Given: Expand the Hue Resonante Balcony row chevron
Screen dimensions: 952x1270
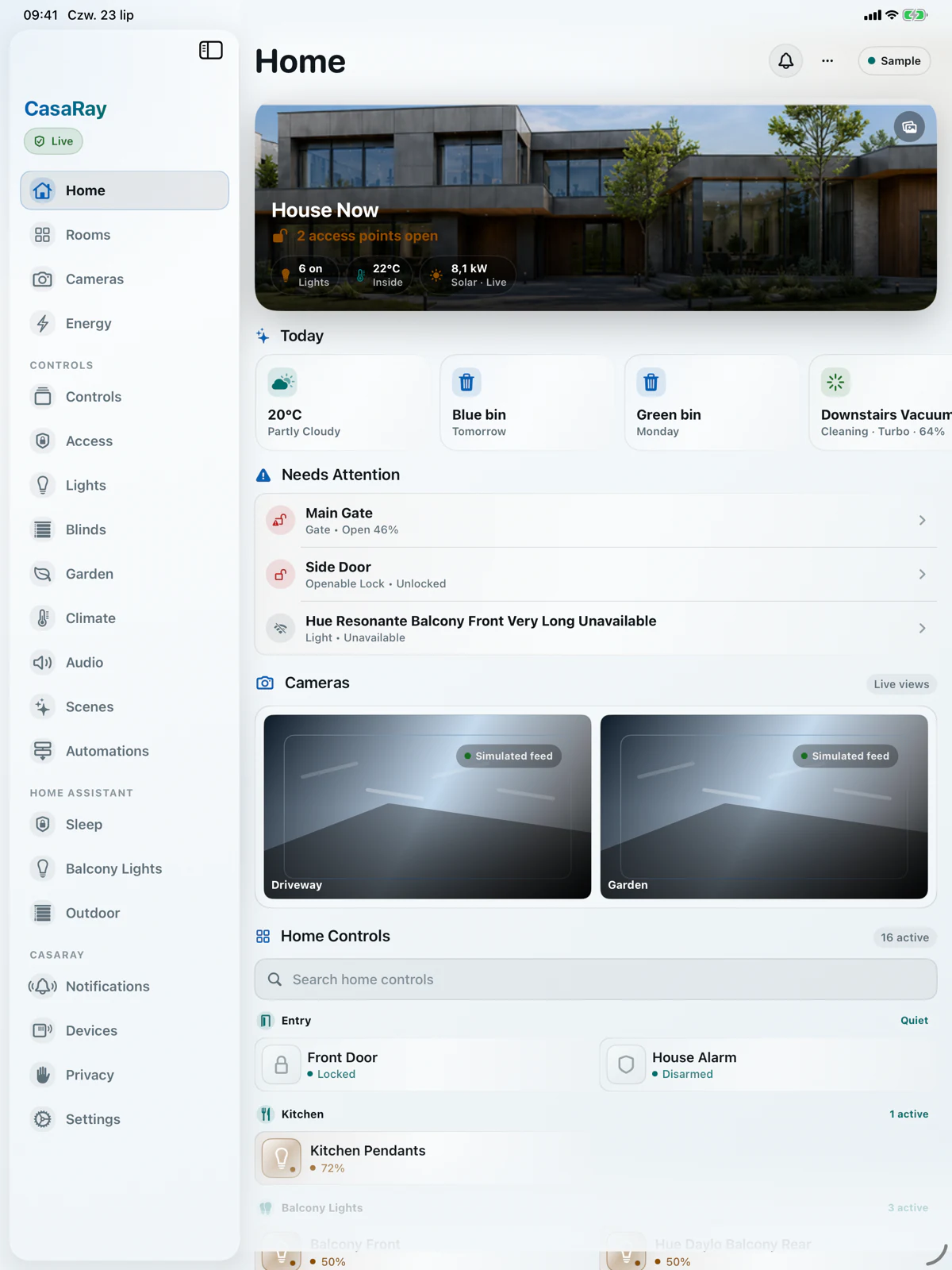Looking at the screenshot, I should [922, 629].
